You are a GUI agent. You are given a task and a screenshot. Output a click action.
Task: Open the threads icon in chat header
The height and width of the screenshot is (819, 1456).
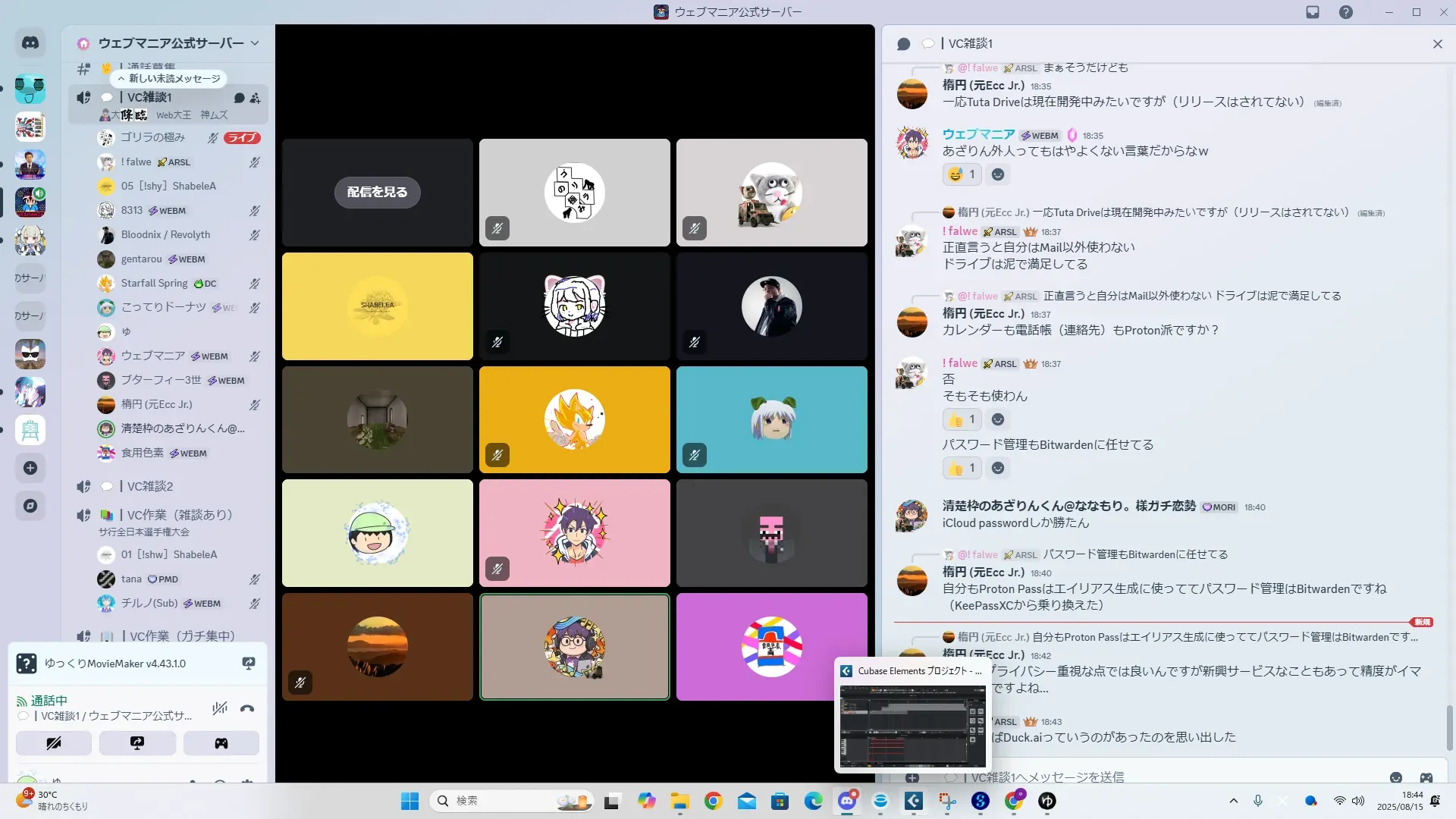(x=903, y=44)
